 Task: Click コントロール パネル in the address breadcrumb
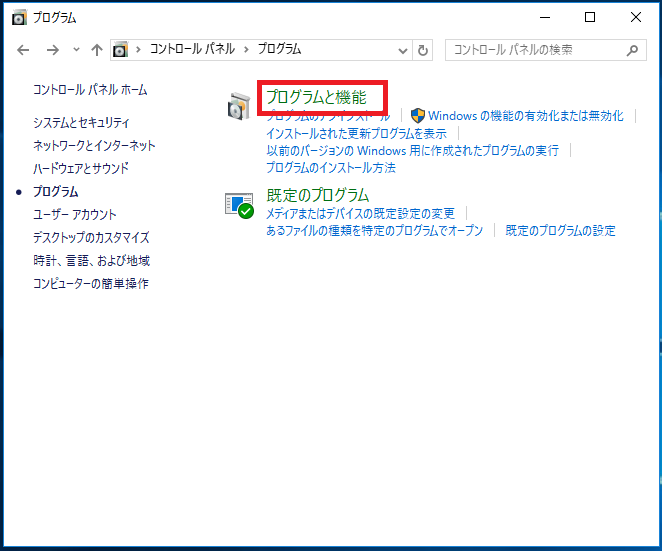pos(192,49)
